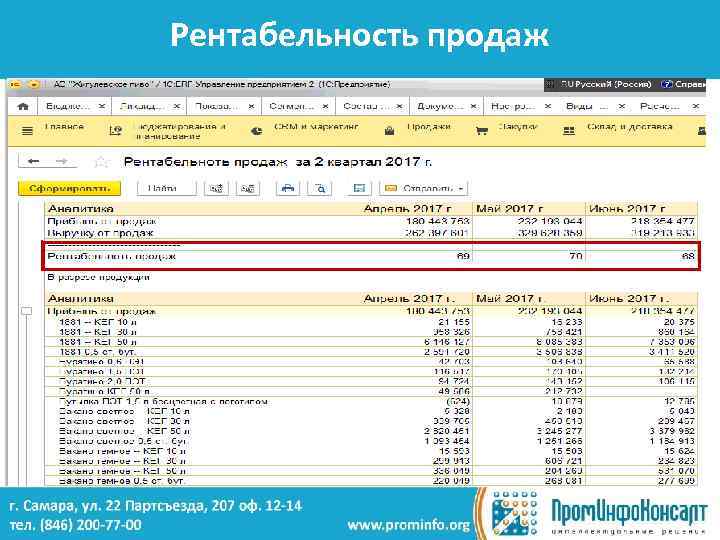Switch to the Состав... tab
Image resolution: width=720 pixels, height=540 pixels.
tap(366, 107)
